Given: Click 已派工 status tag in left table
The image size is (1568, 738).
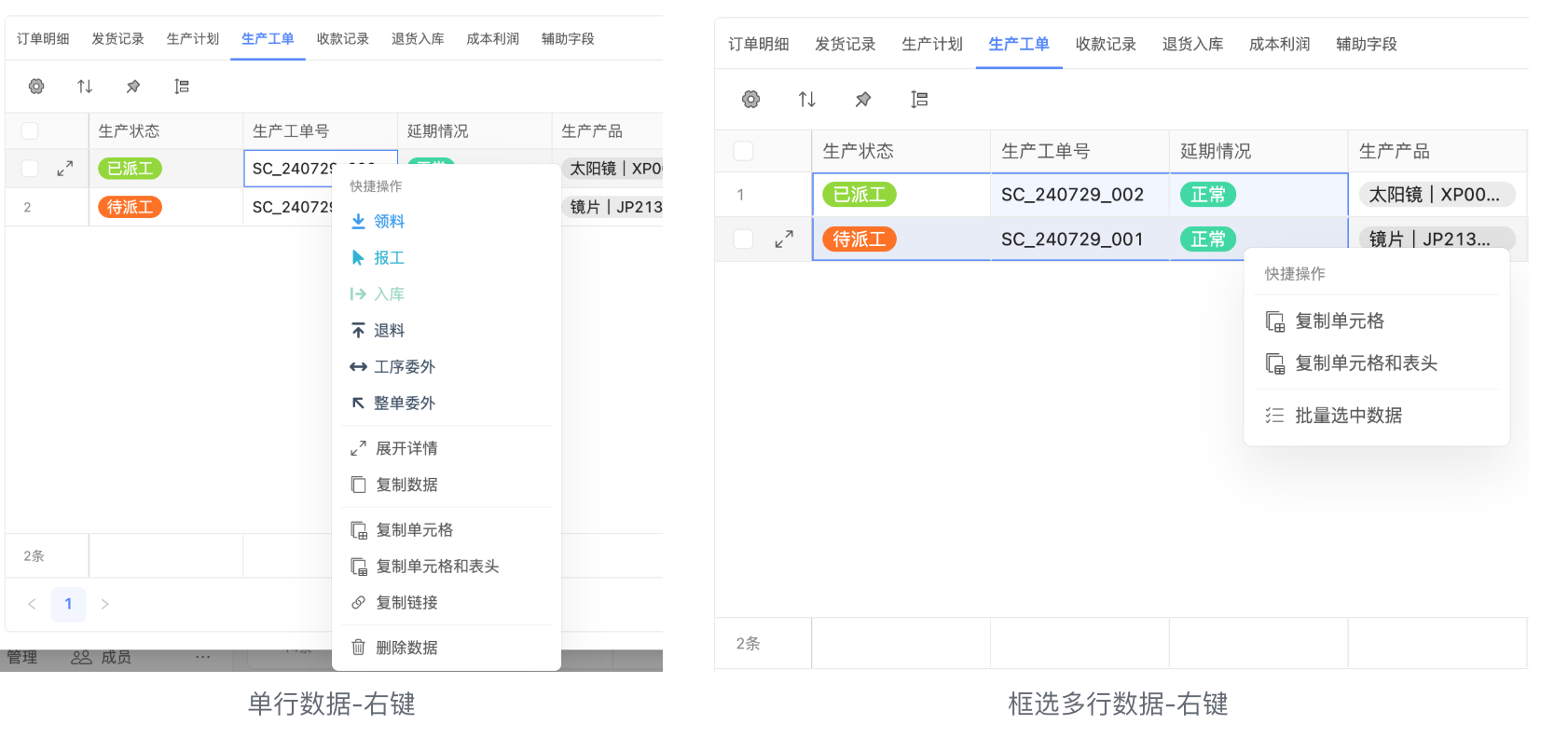Looking at the screenshot, I should (x=130, y=169).
